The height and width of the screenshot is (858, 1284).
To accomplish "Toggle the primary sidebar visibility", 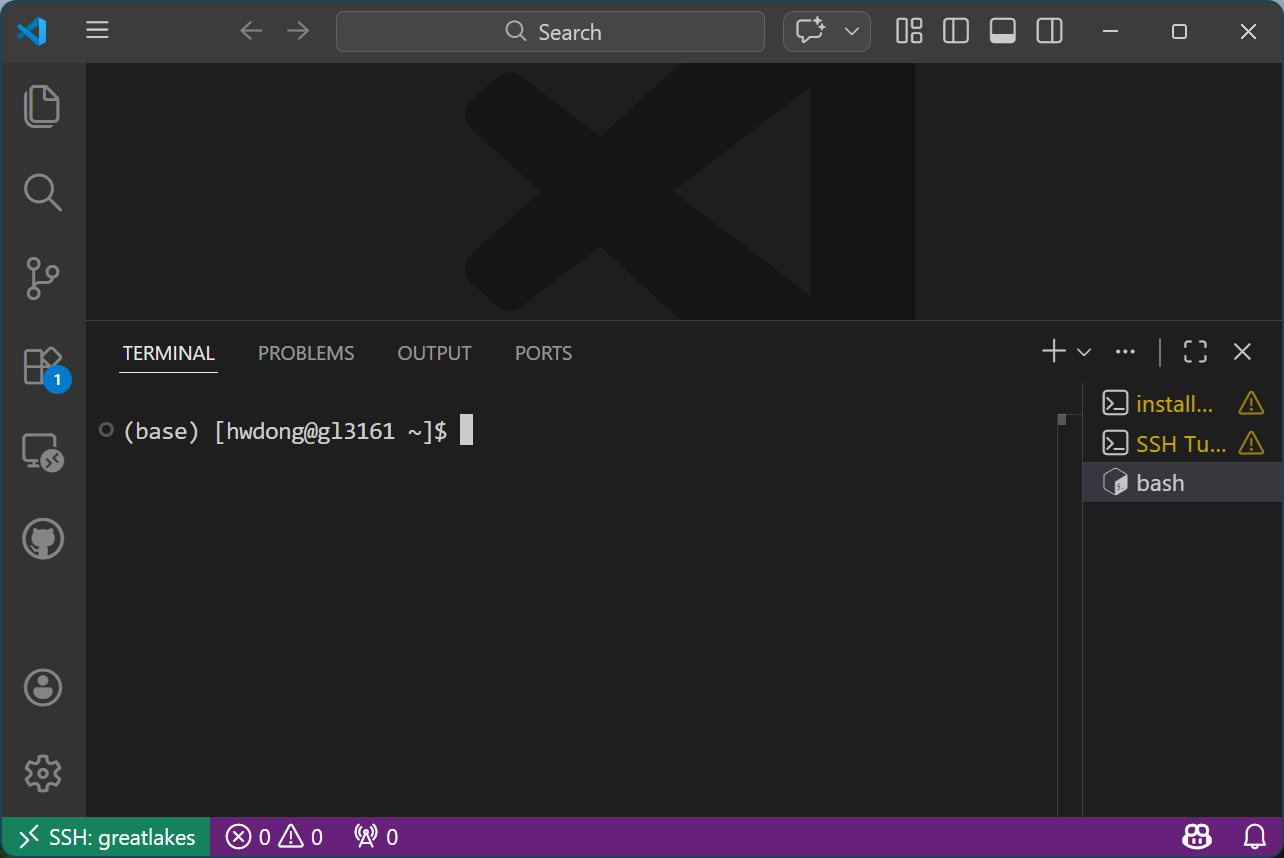I will (955, 31).
